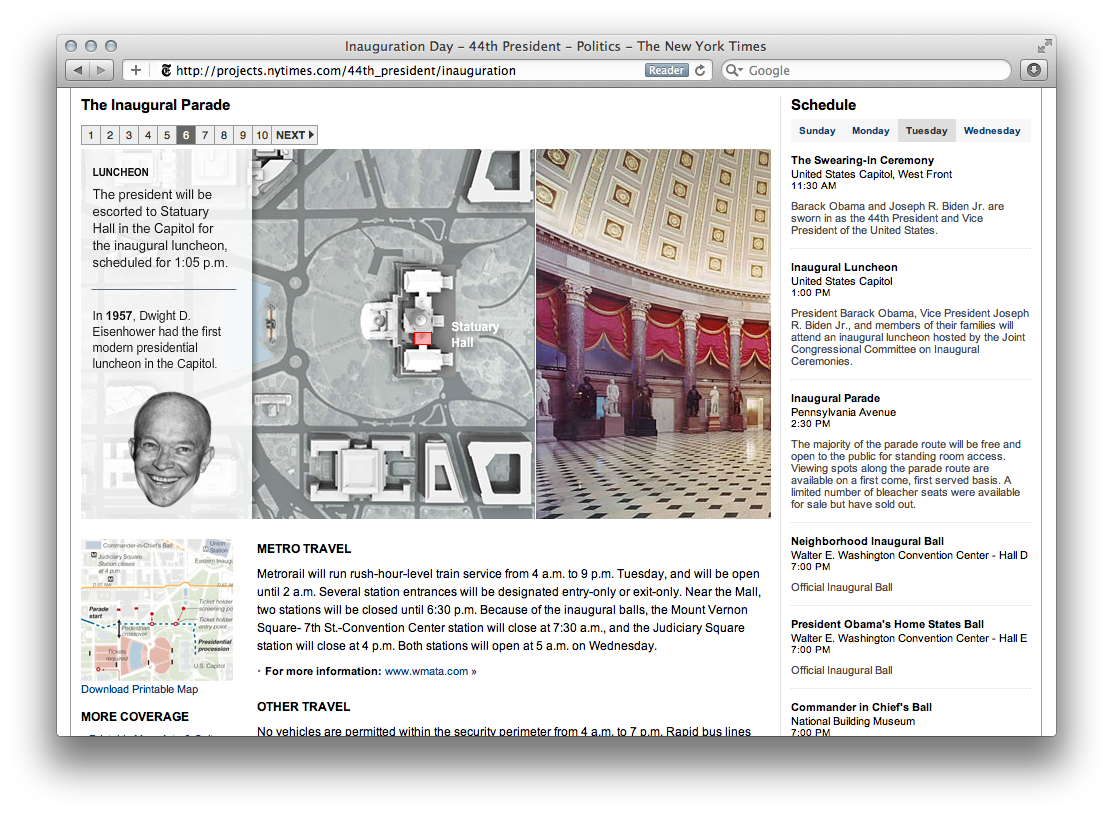The image size is (1113, 815).
Task: Open the Downloads button in toolbar
Action: click(x=1033, y=70)
